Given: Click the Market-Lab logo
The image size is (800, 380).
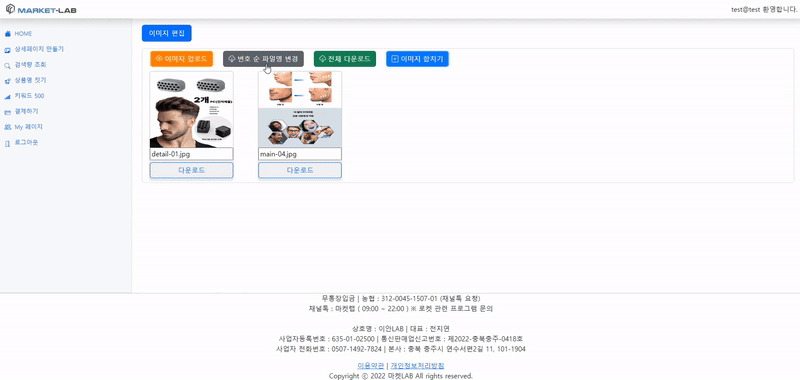Looking at the screenshot, I should [x=41, y=9].
